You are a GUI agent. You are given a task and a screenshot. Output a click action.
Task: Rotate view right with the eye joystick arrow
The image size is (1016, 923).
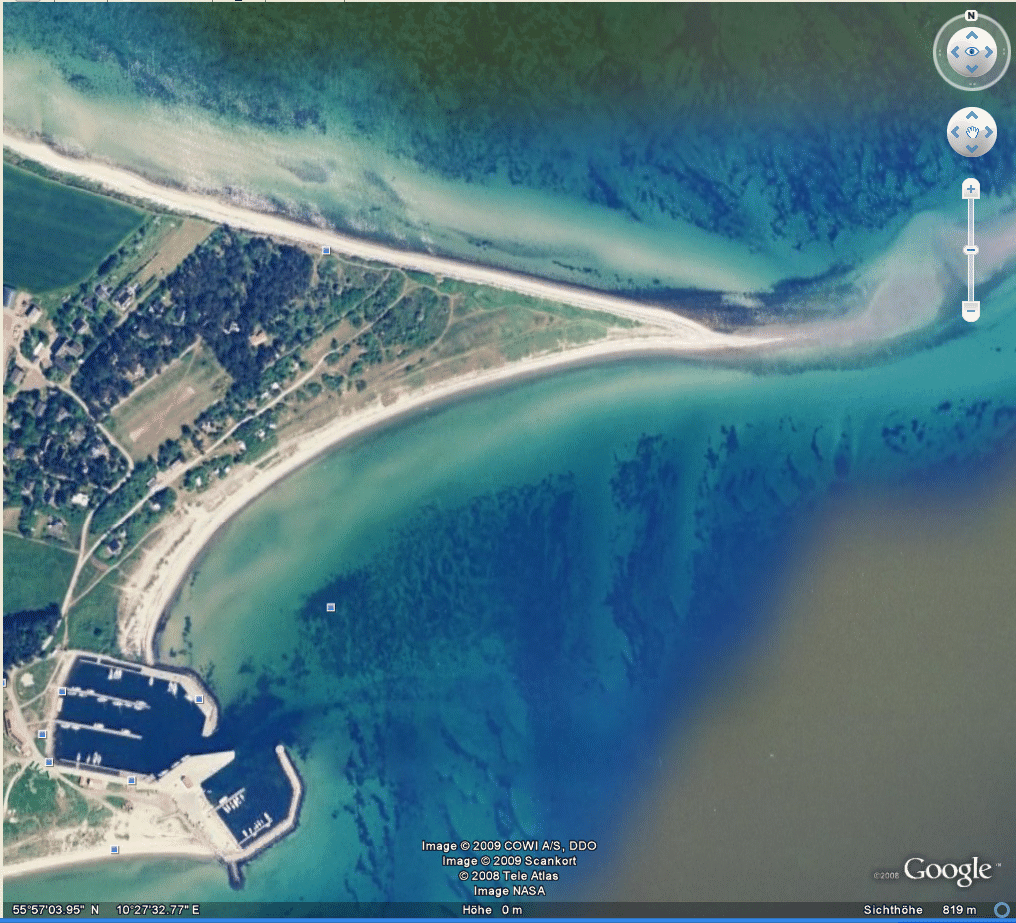pos(988,52)
